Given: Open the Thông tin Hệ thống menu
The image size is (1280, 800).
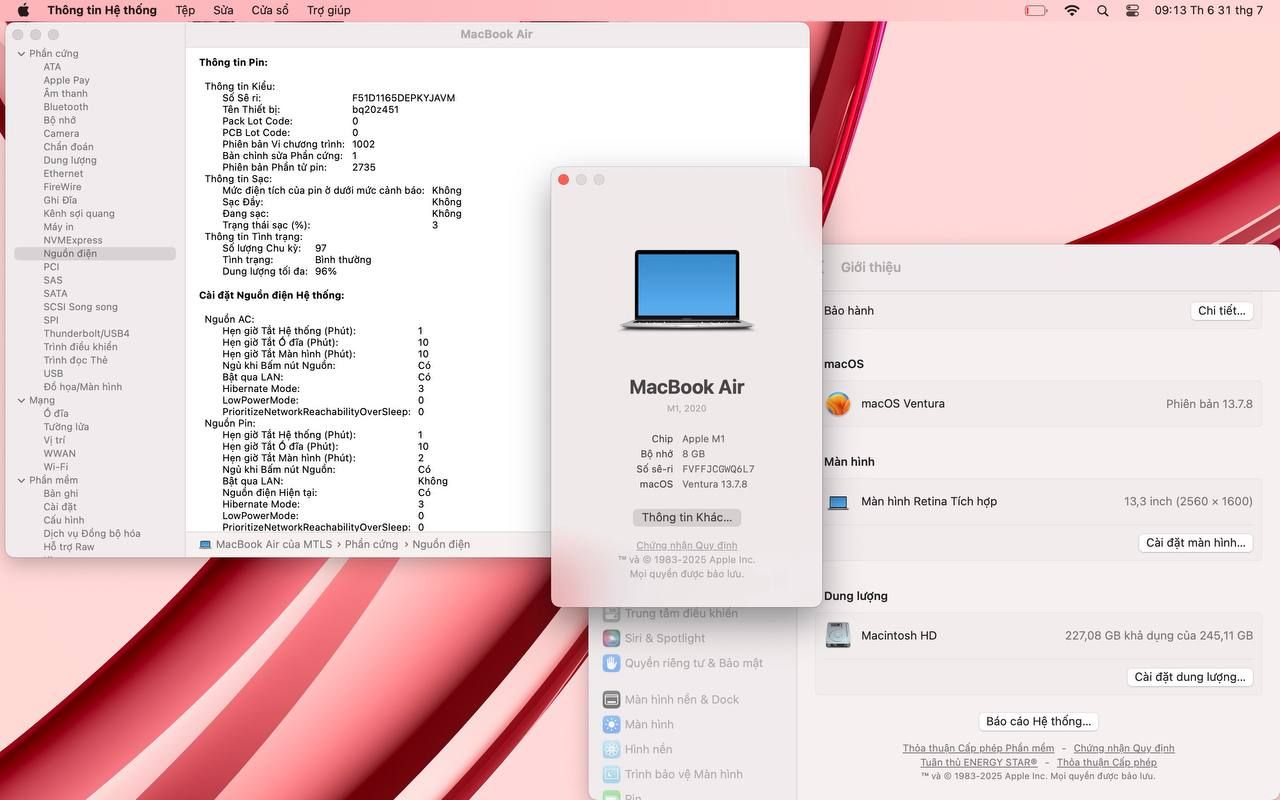Looking at the screenshot, I should [x=102, y=10].
